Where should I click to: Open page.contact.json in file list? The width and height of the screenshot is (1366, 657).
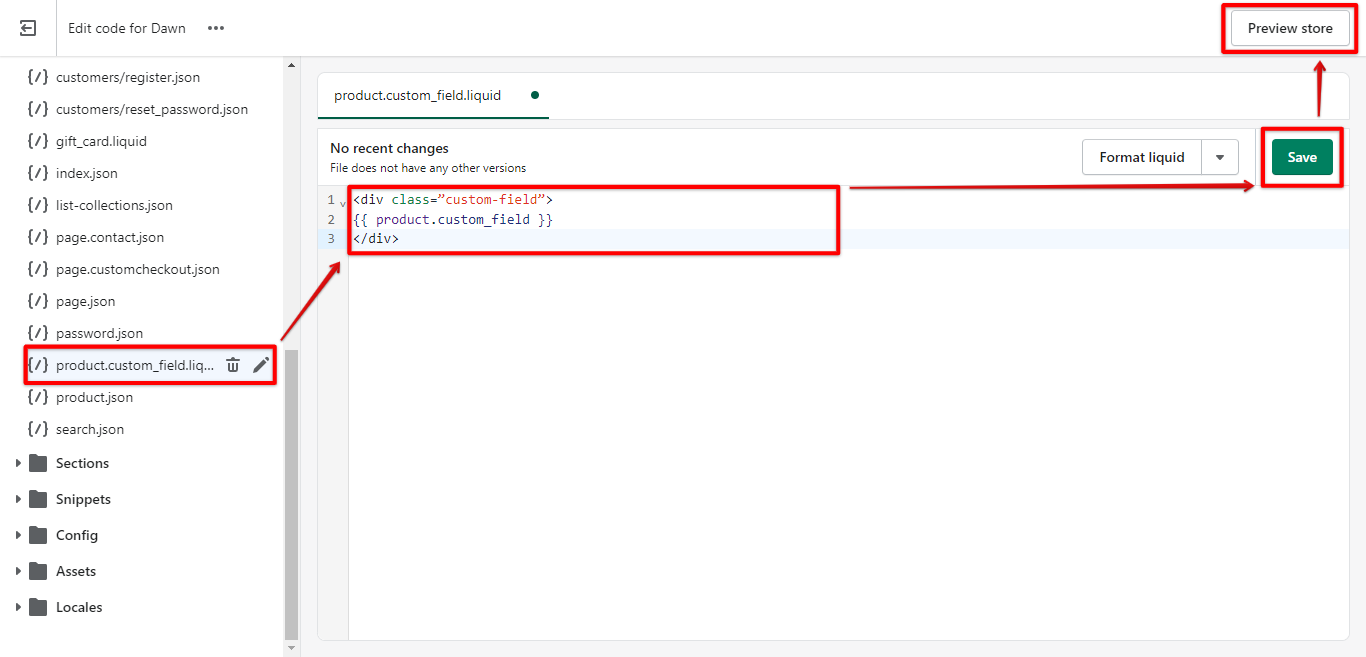pos(110,237)
